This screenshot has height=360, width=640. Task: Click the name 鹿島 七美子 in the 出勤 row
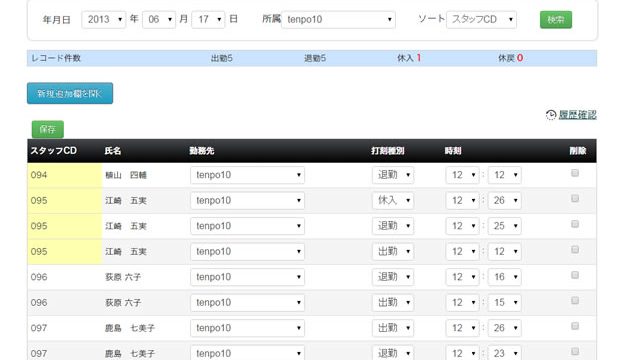[x=130, y=328]
